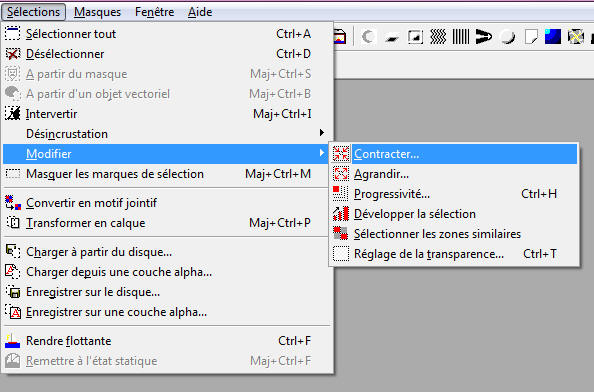
Task: Open the Masques menu
Action: 97,12
